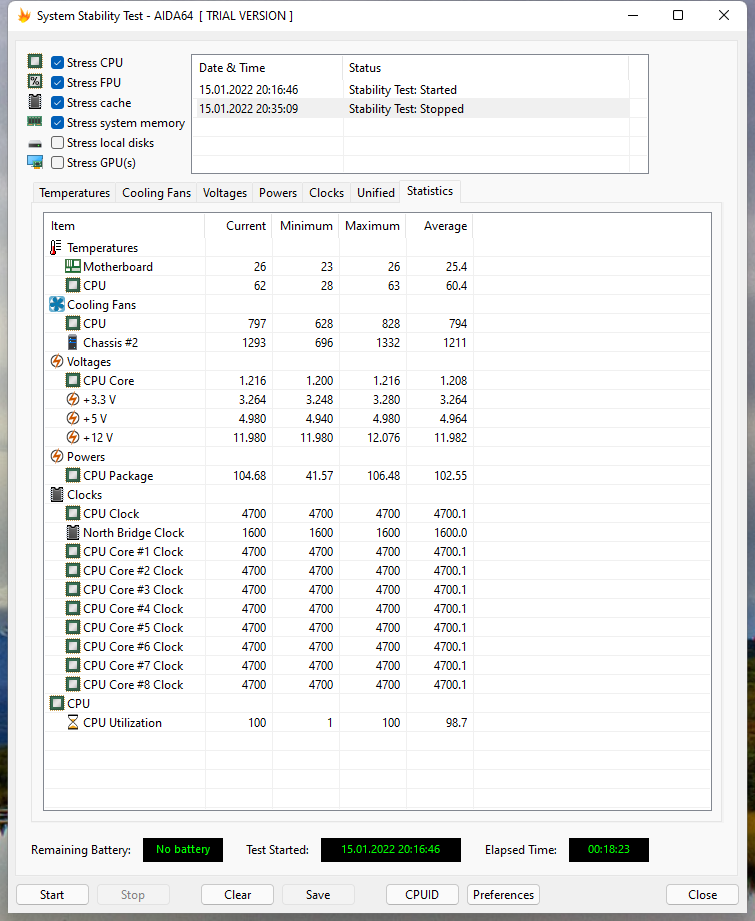This screenshot has width=755, height=921.
Task: Click the CPU Clock chip icon
Action: (x=73, y=513)
